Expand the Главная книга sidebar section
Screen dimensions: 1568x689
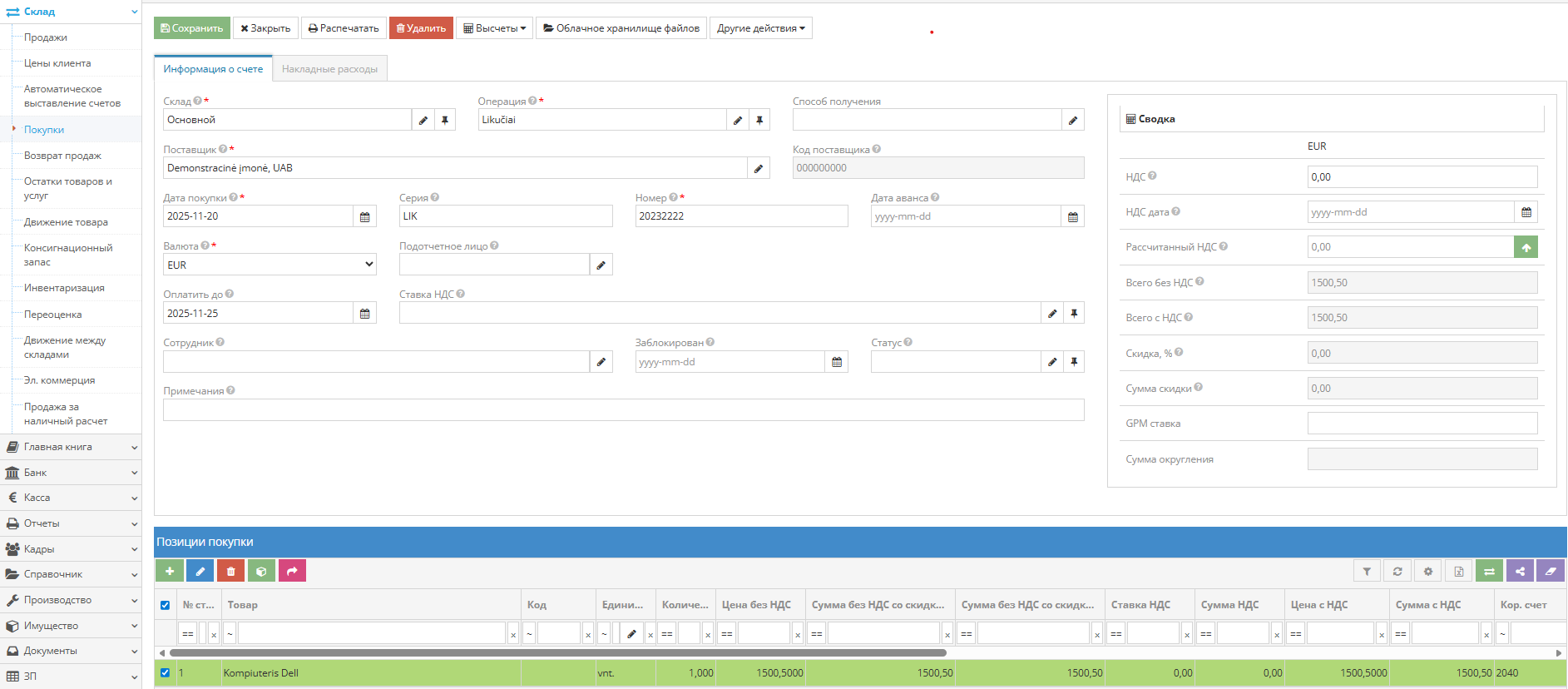71,447
